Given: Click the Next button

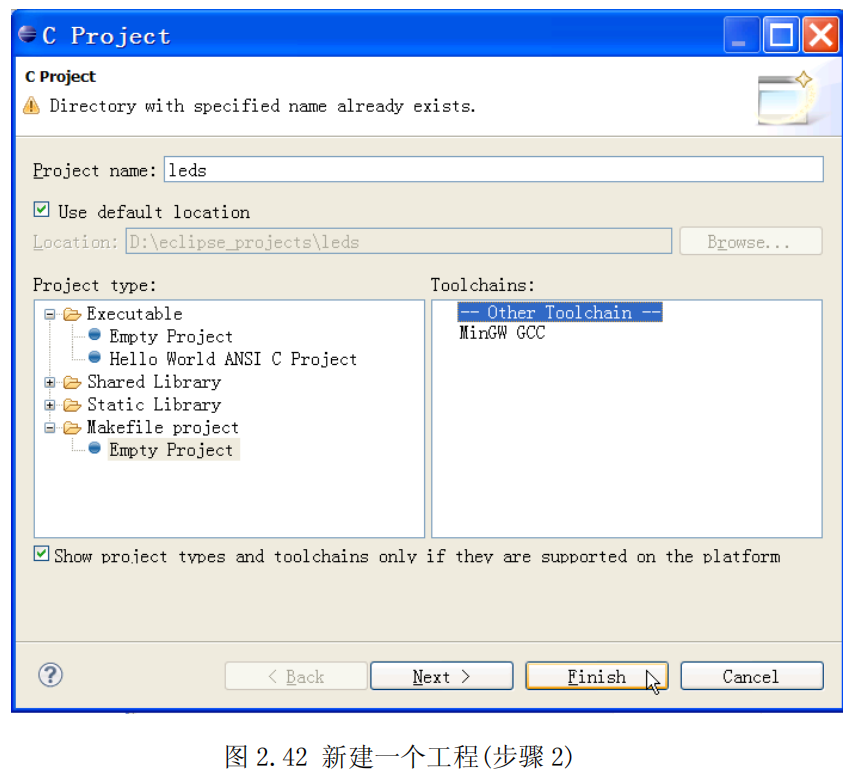Looking at the screenshot, I should pos(441,675).
